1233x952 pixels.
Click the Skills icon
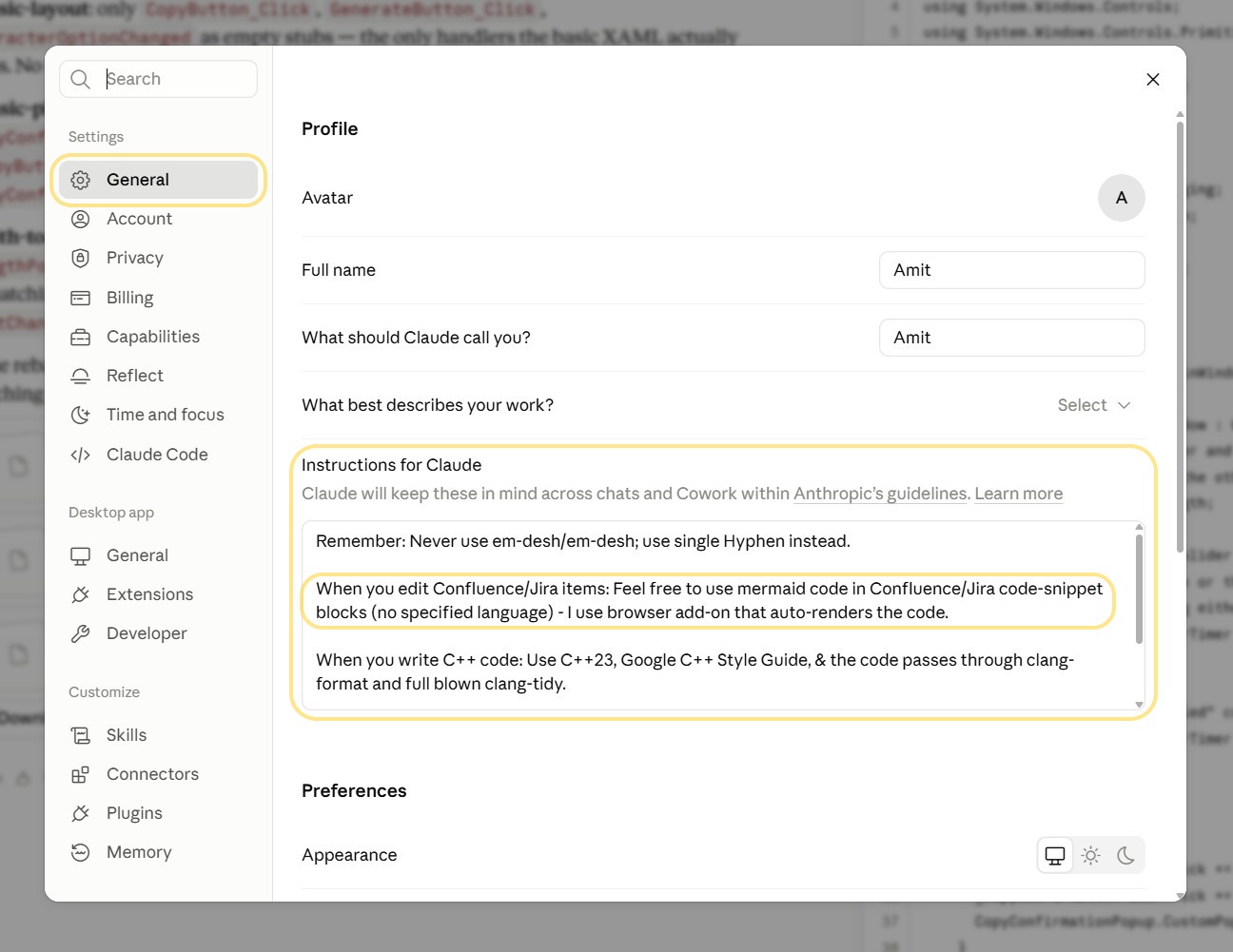coord(81,735)
